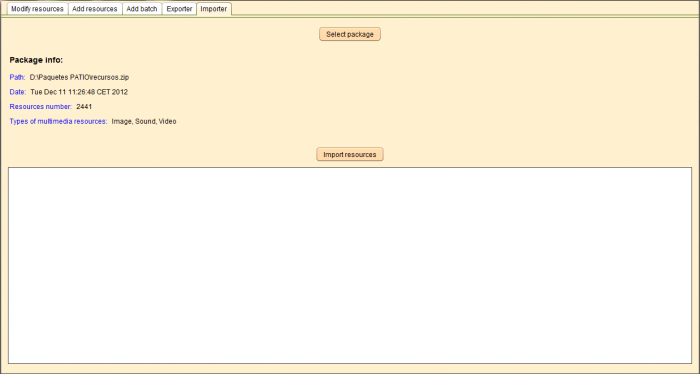The width and height of the screenshot is (700, 374).
Task: Click the blue Date label
Action: tap(18, 92)
